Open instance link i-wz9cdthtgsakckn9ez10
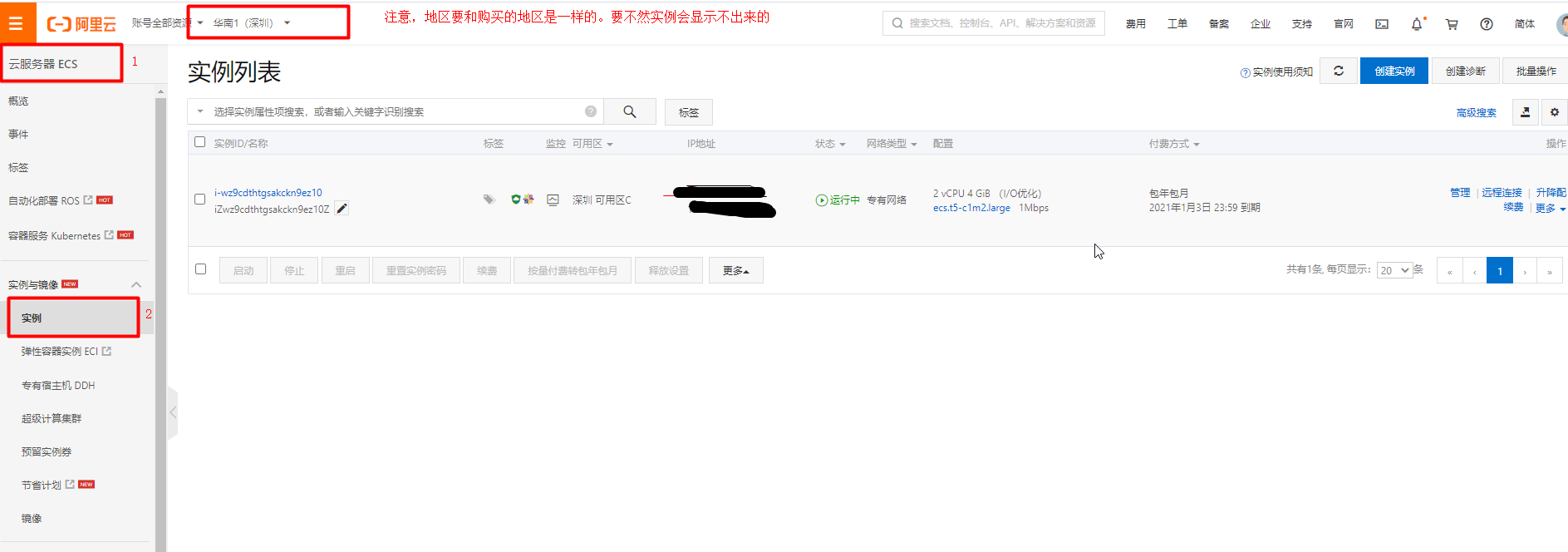This screenshot has width=1568, height=552. tap(268, 192)
